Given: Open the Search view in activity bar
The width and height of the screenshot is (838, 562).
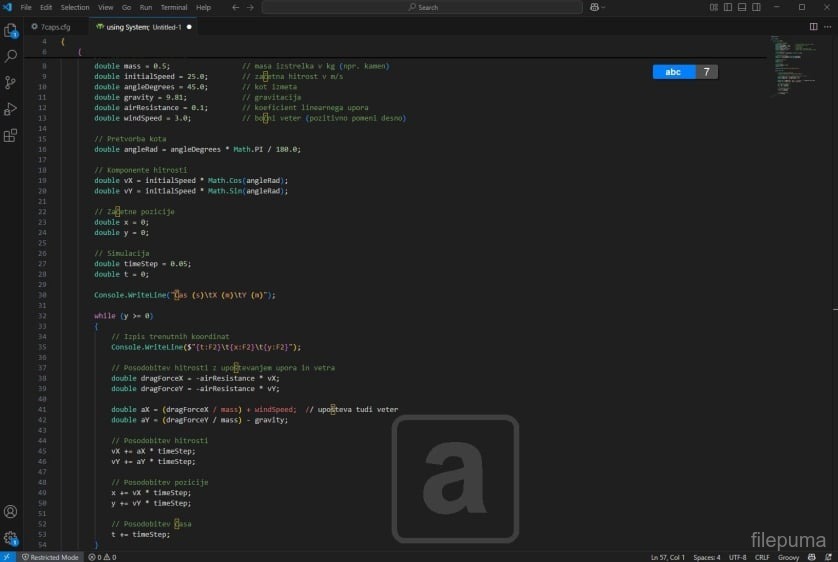Looking at the screenshot, I should [x=11, y=57].
